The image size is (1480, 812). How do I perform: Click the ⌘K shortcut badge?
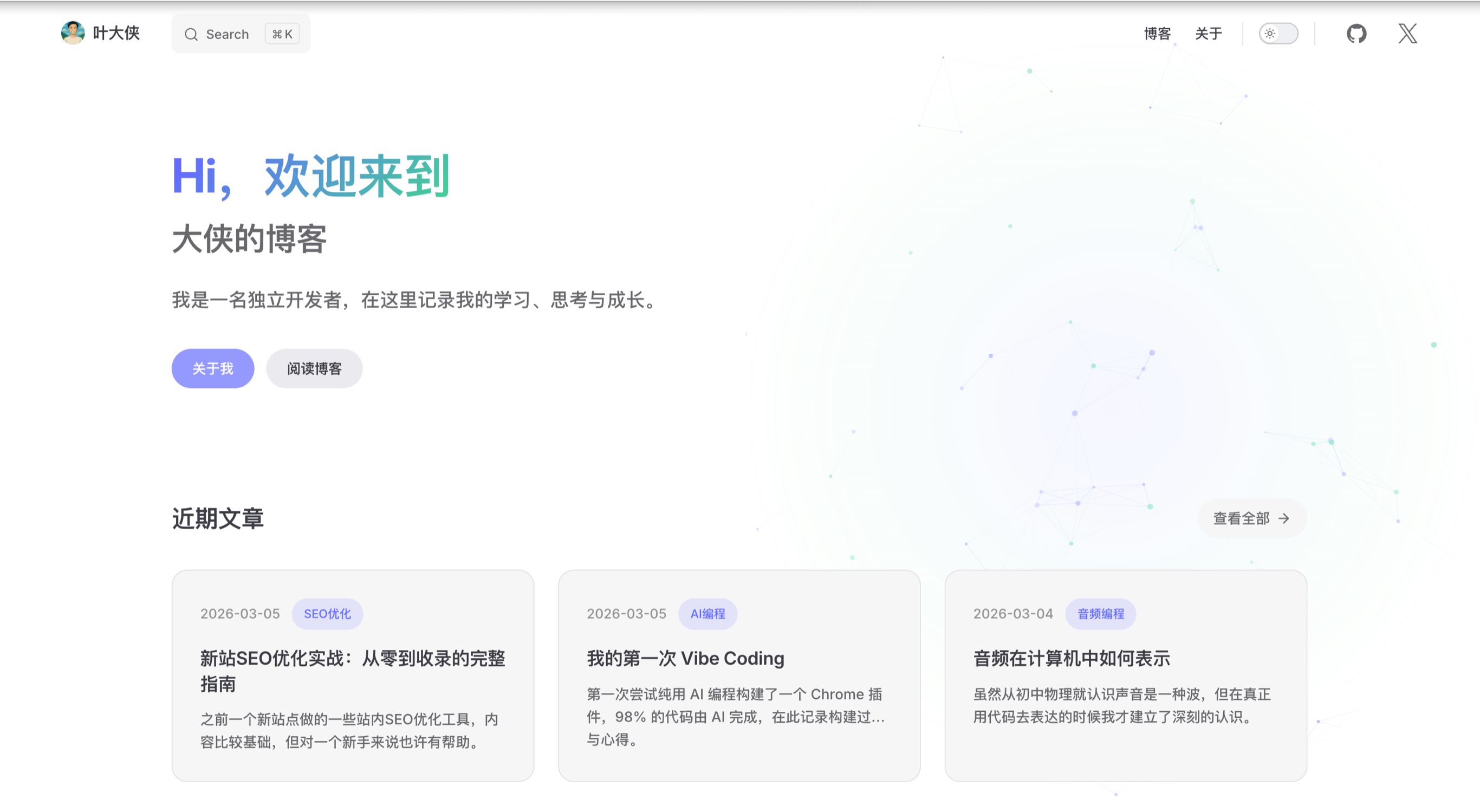pyautogui.click(x=282, y=34)
